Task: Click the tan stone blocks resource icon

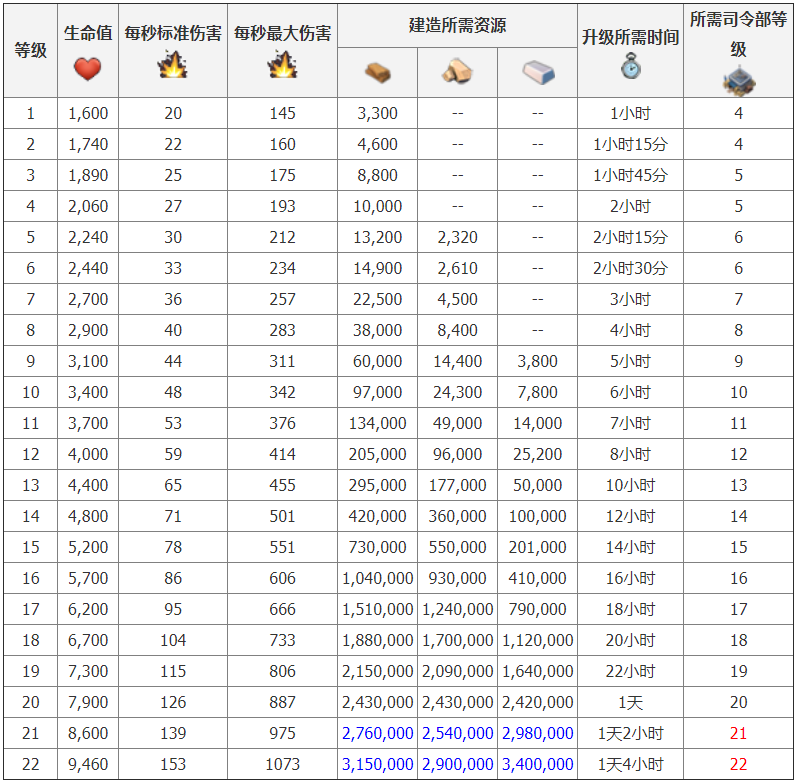Action: coord(457,72)
